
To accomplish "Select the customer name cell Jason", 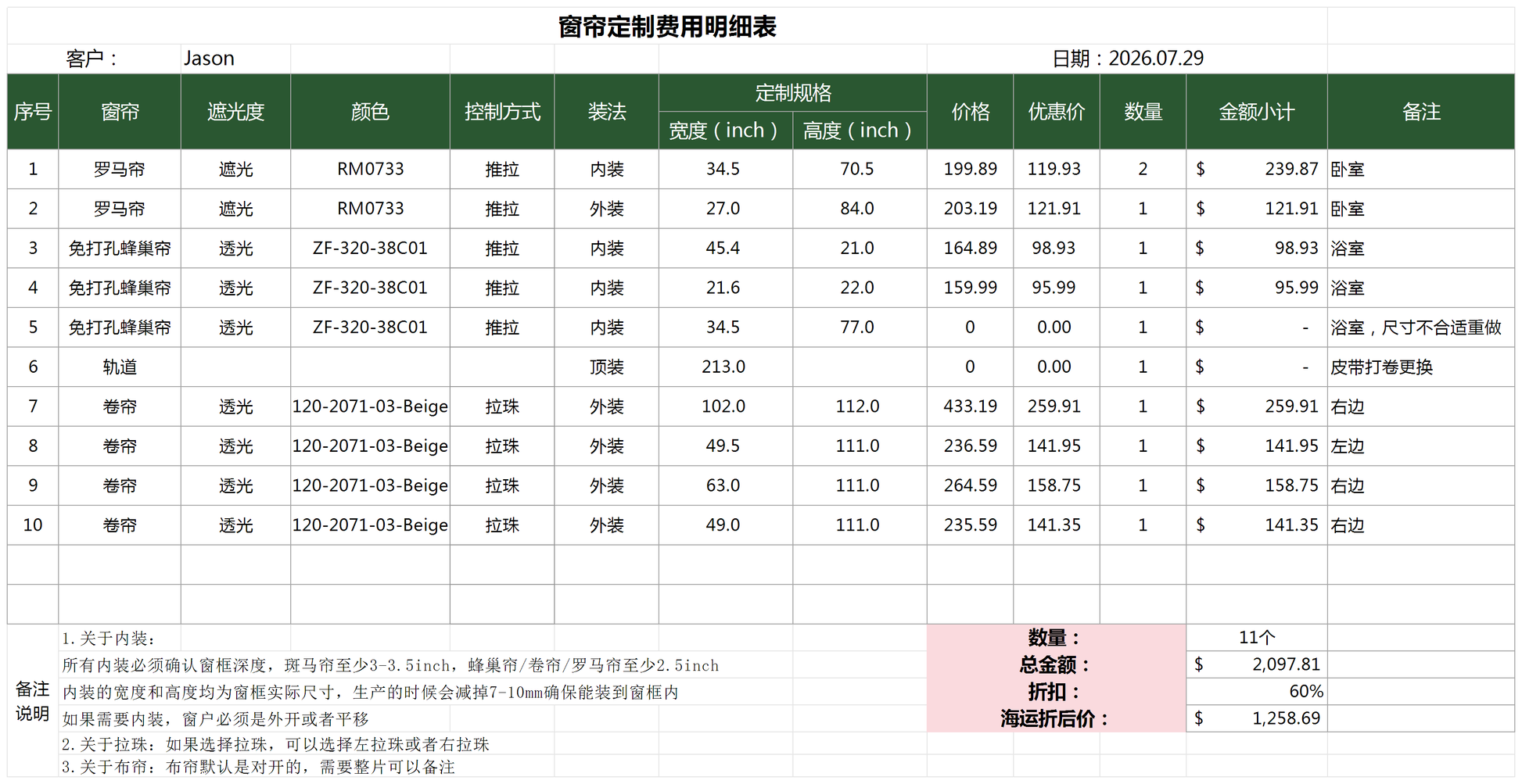I will [x=235, y=59].
